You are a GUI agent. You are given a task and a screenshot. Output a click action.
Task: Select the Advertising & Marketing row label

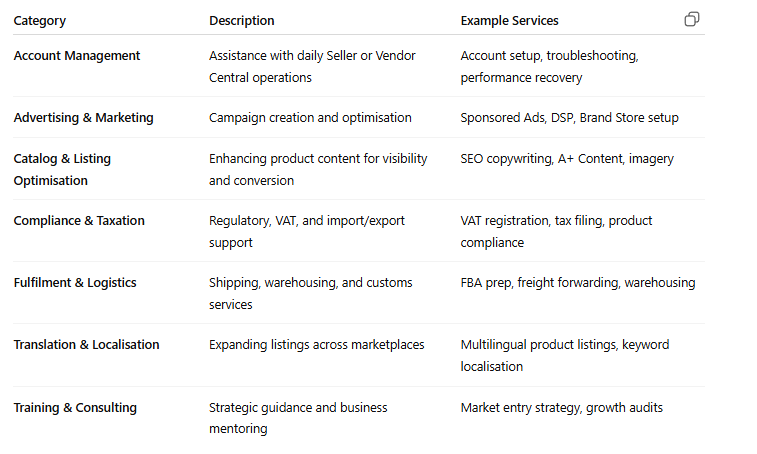83,118
